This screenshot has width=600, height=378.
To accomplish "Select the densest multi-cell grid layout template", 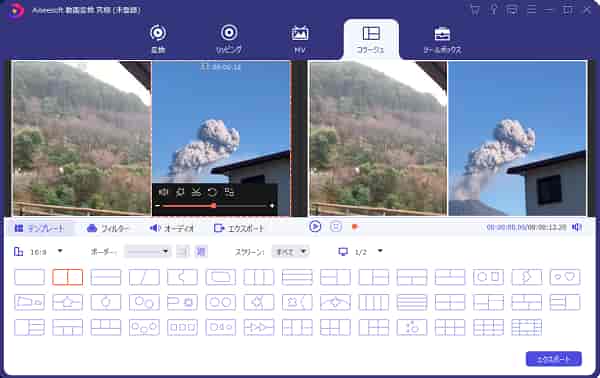I will coord(527,327).
